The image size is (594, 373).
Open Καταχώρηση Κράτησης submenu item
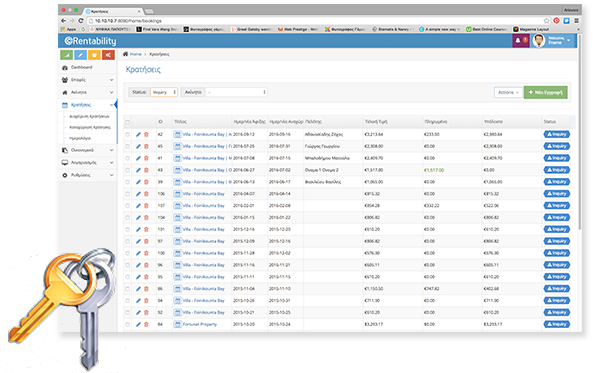click(90, 127)
